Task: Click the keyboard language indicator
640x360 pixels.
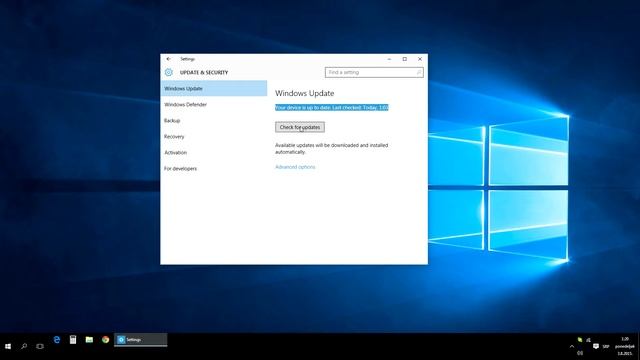Action: coord(606,347)
